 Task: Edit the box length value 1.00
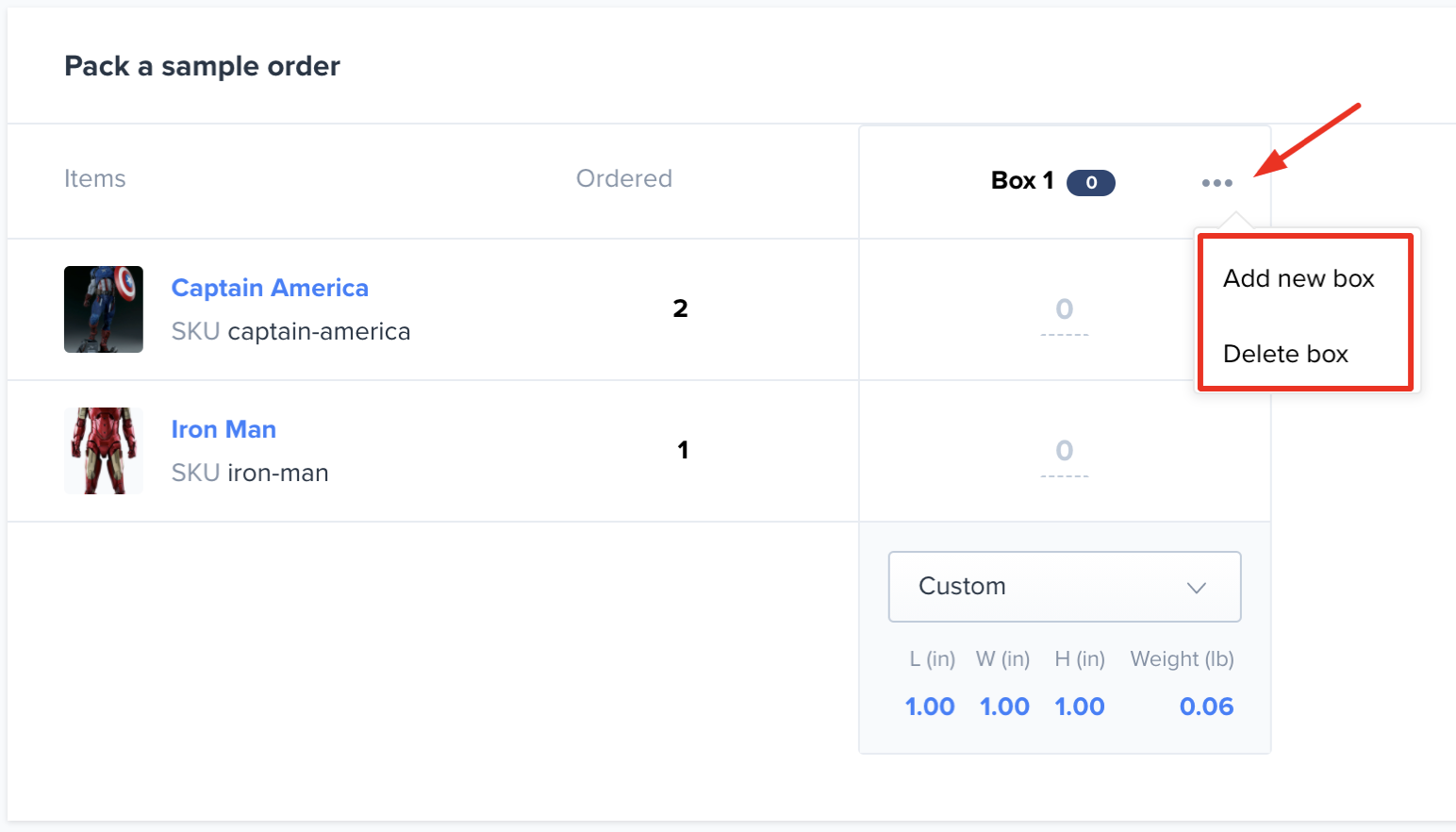(x=930, y=707)
